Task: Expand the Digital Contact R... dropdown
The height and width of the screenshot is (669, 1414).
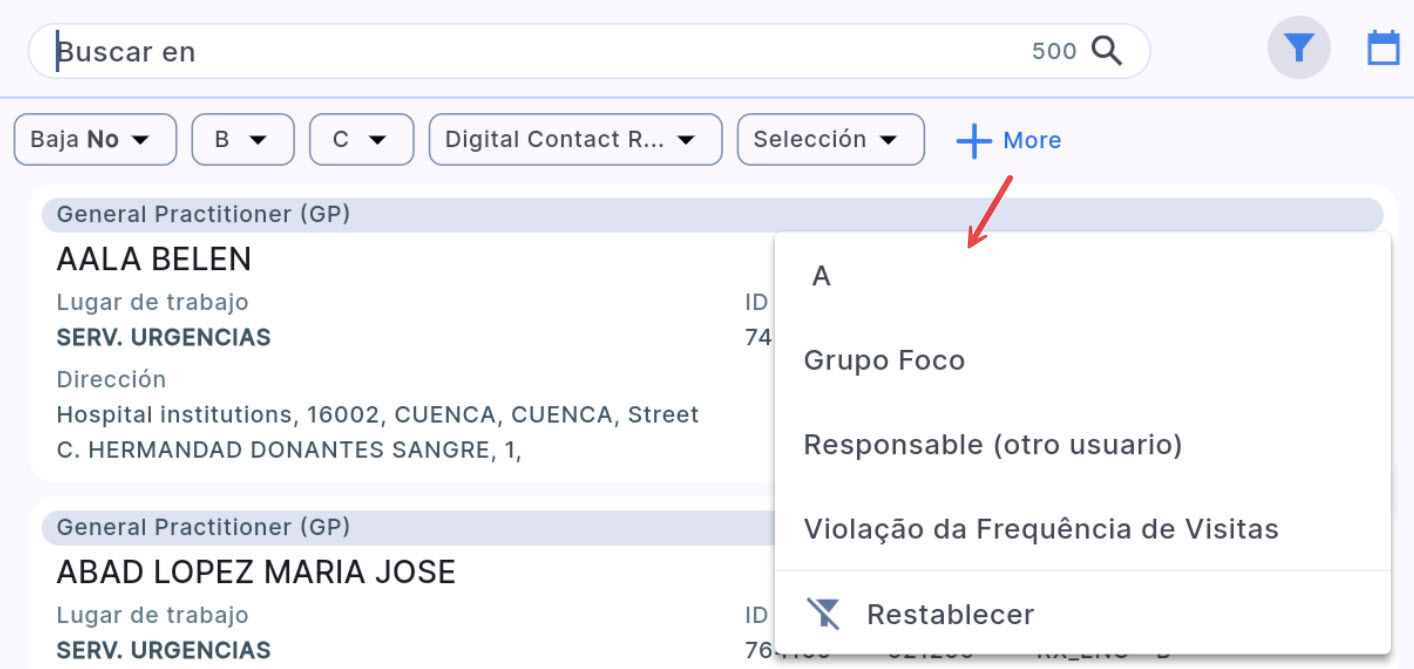Action: [574, 139]
